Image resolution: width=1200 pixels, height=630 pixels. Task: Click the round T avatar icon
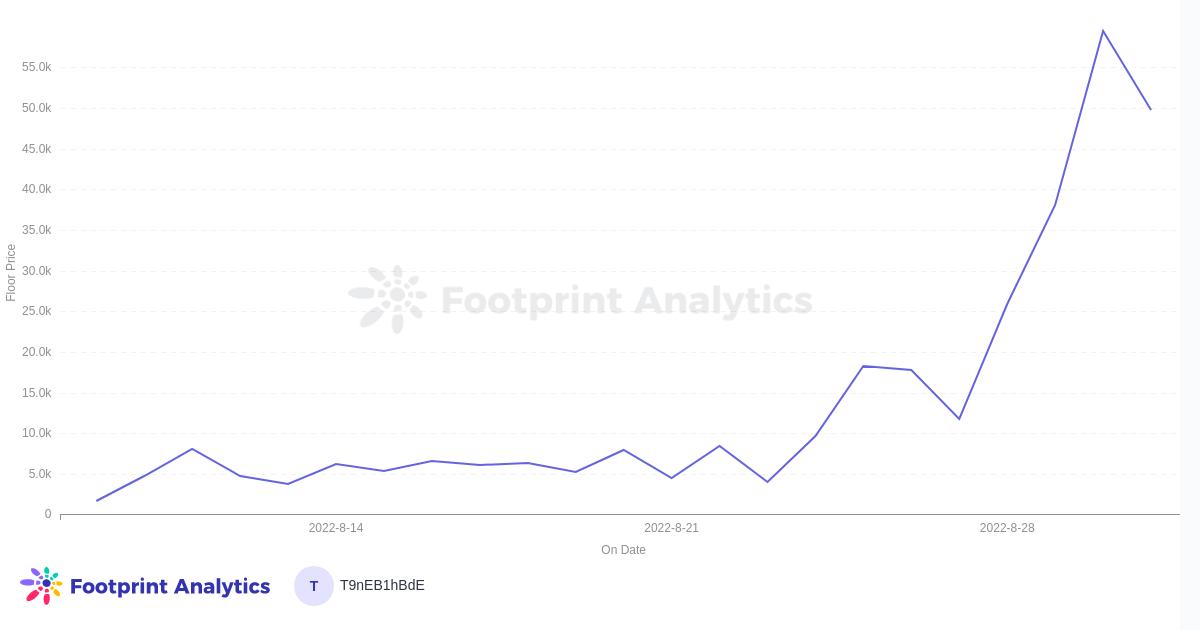tap(313, 586)
